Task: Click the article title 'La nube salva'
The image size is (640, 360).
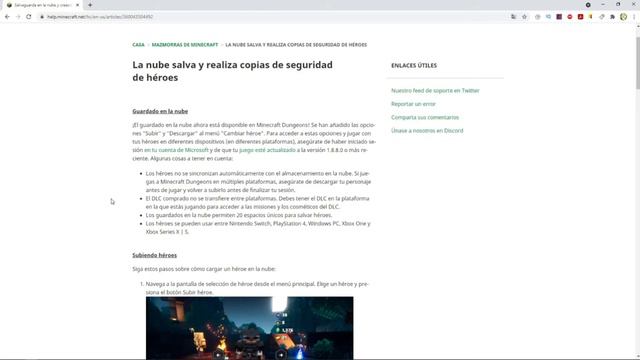Action: coord(232,71)
